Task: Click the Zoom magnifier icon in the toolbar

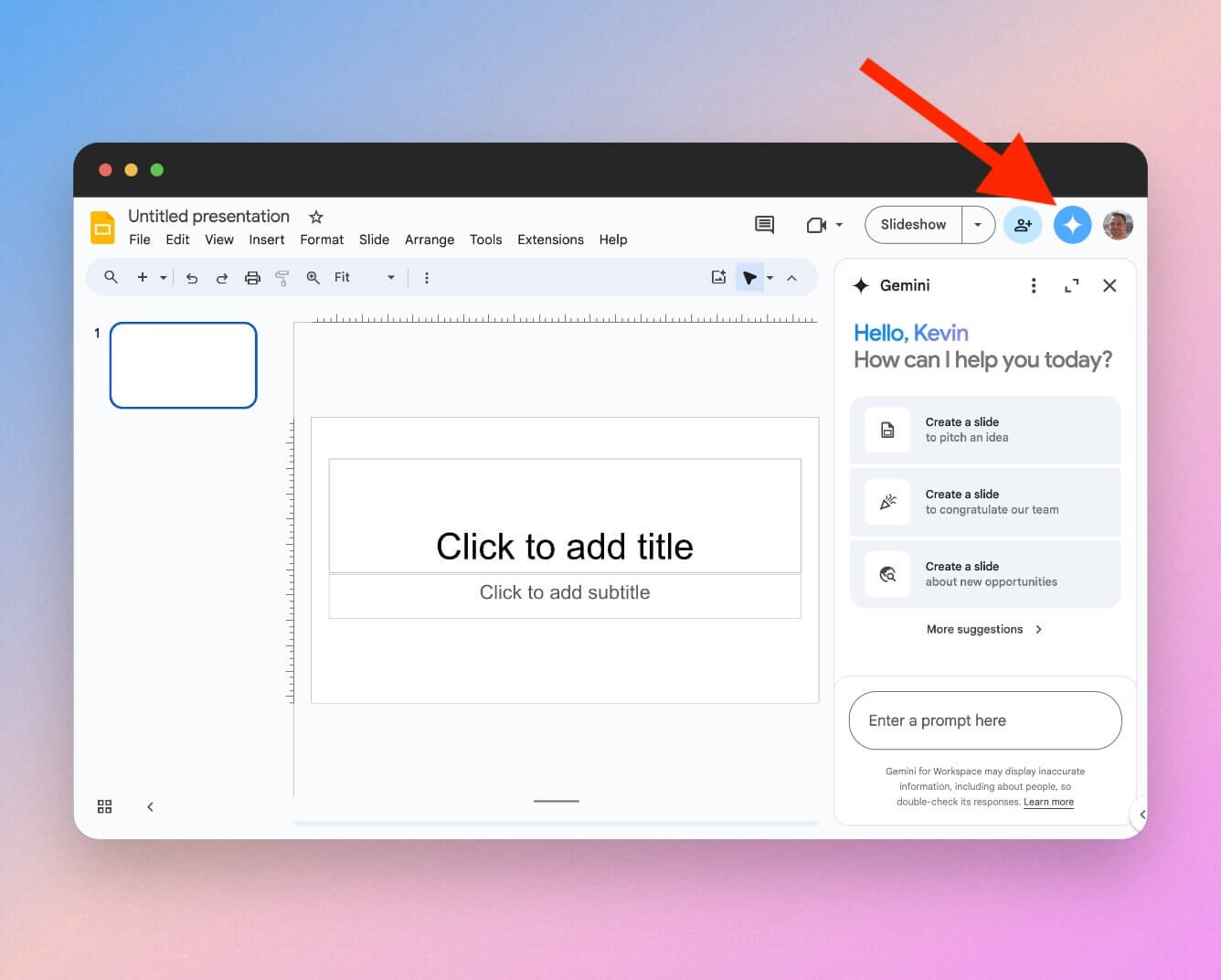Action: click(x=313, y=277)
